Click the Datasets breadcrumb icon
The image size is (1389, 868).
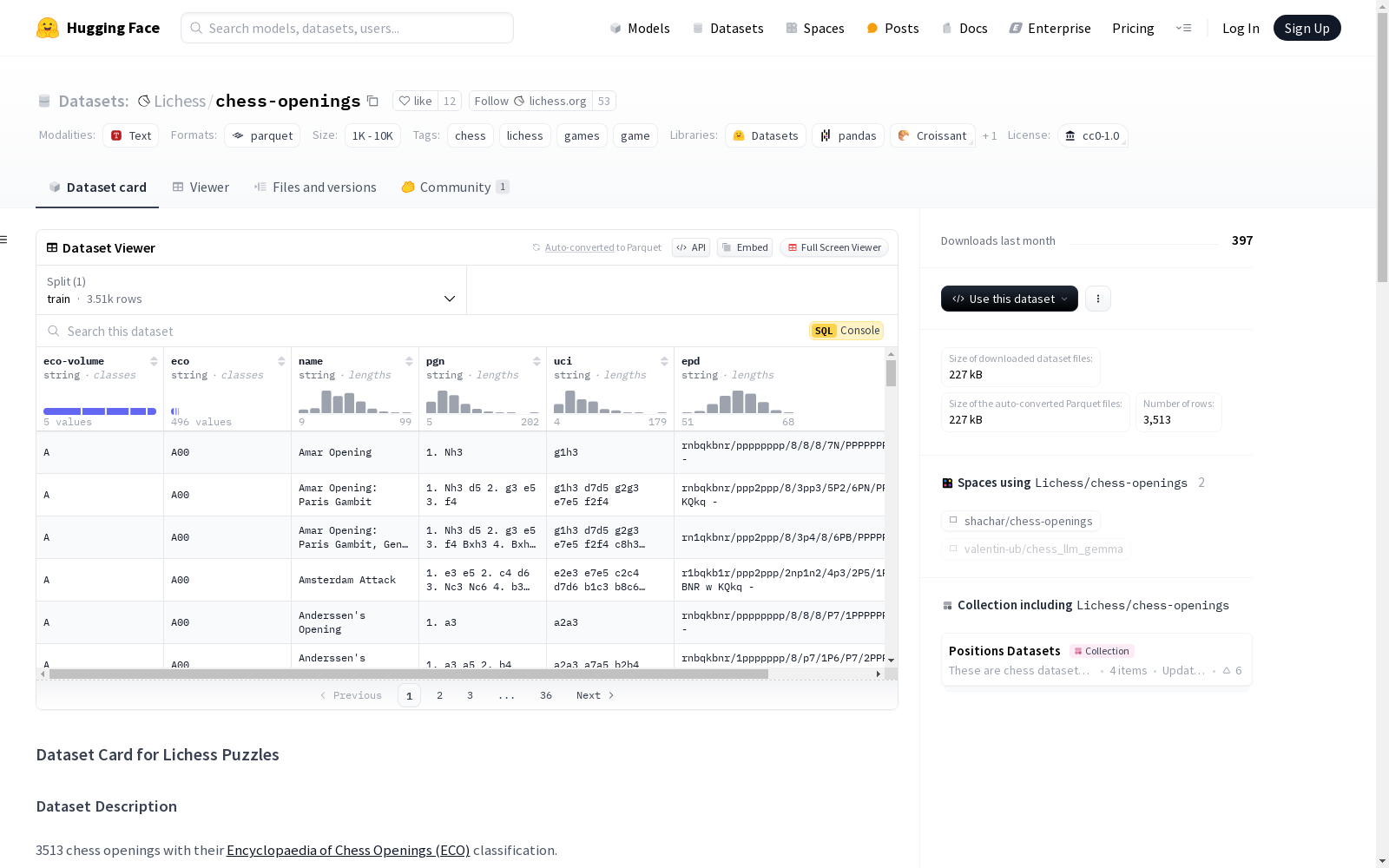44,101
